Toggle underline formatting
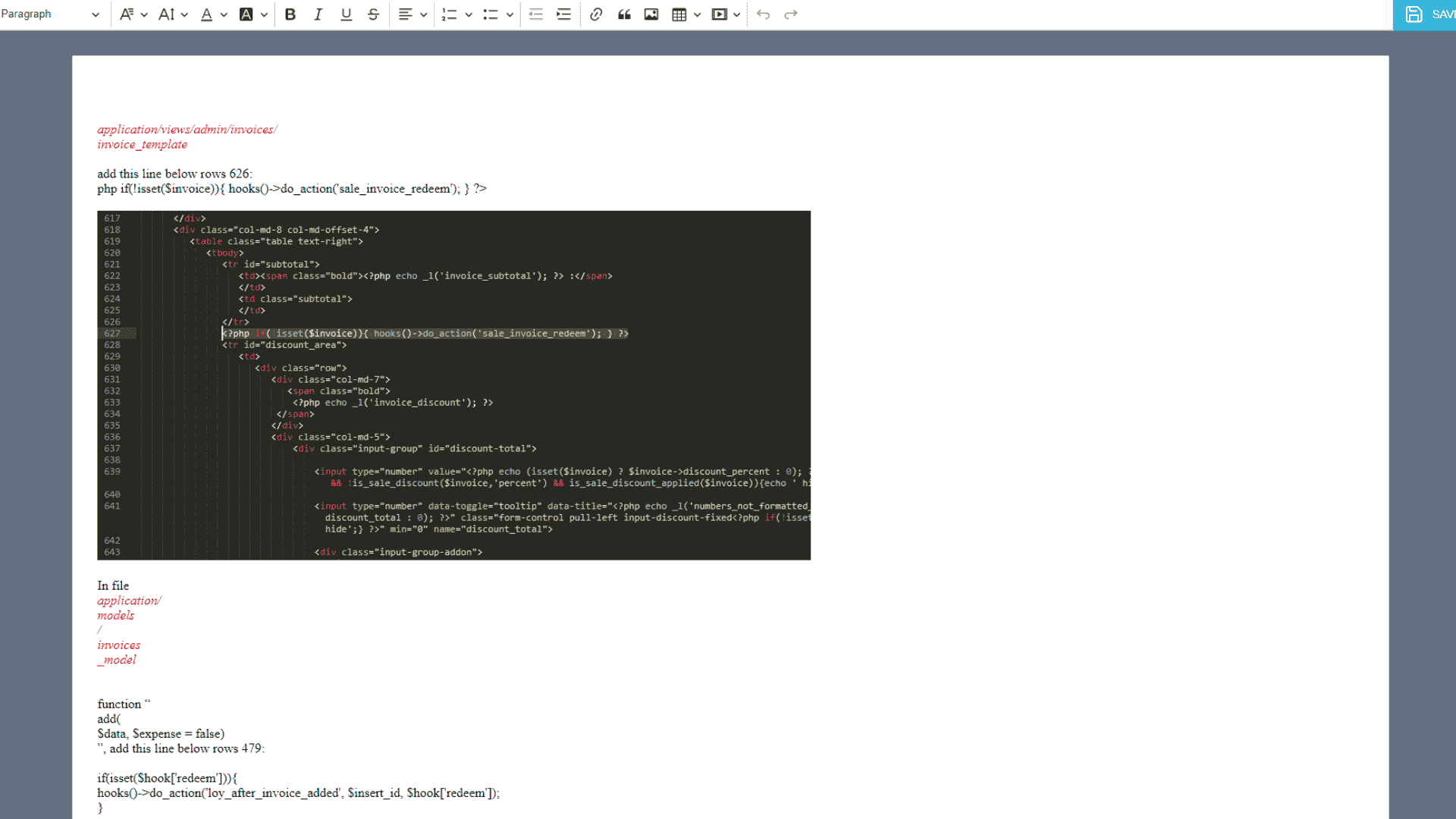1456x819 pixels. pos(346,14)
